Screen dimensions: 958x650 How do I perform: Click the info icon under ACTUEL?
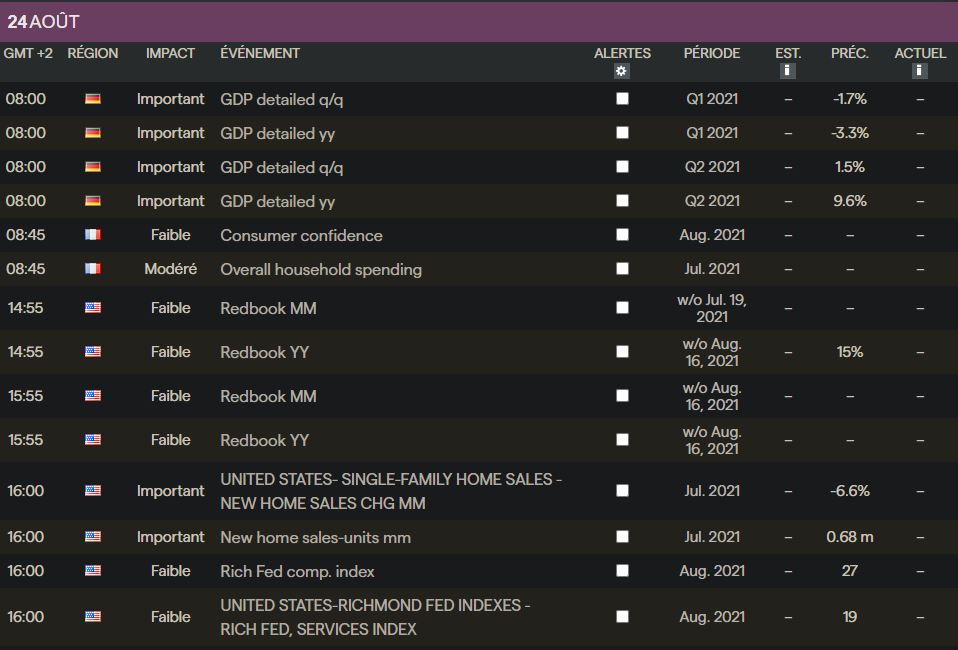point(919,71)
